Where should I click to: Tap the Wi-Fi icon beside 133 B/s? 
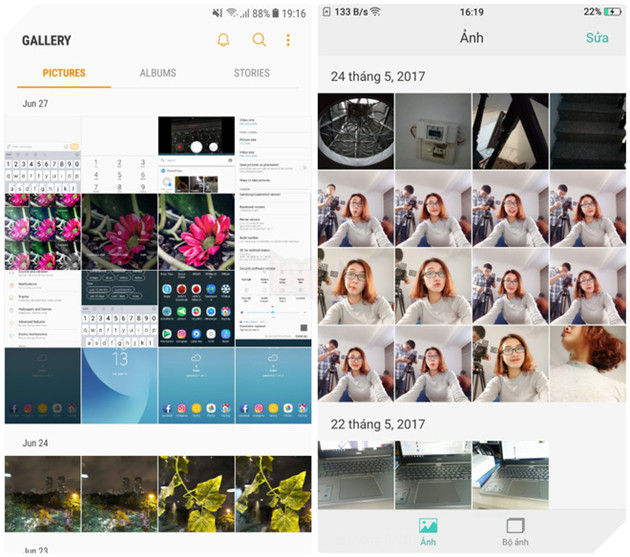click(x=375, y=12)
